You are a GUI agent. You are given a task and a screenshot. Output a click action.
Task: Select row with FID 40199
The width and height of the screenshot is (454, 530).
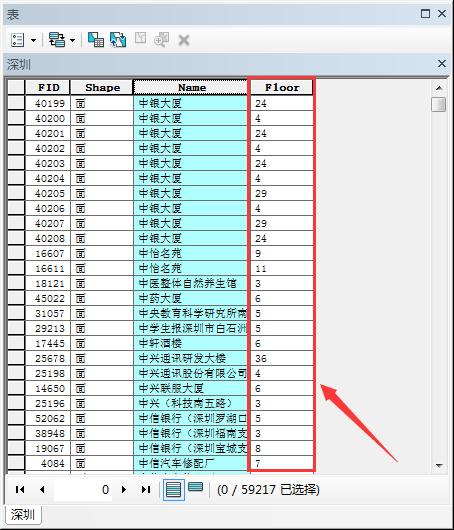16,103
